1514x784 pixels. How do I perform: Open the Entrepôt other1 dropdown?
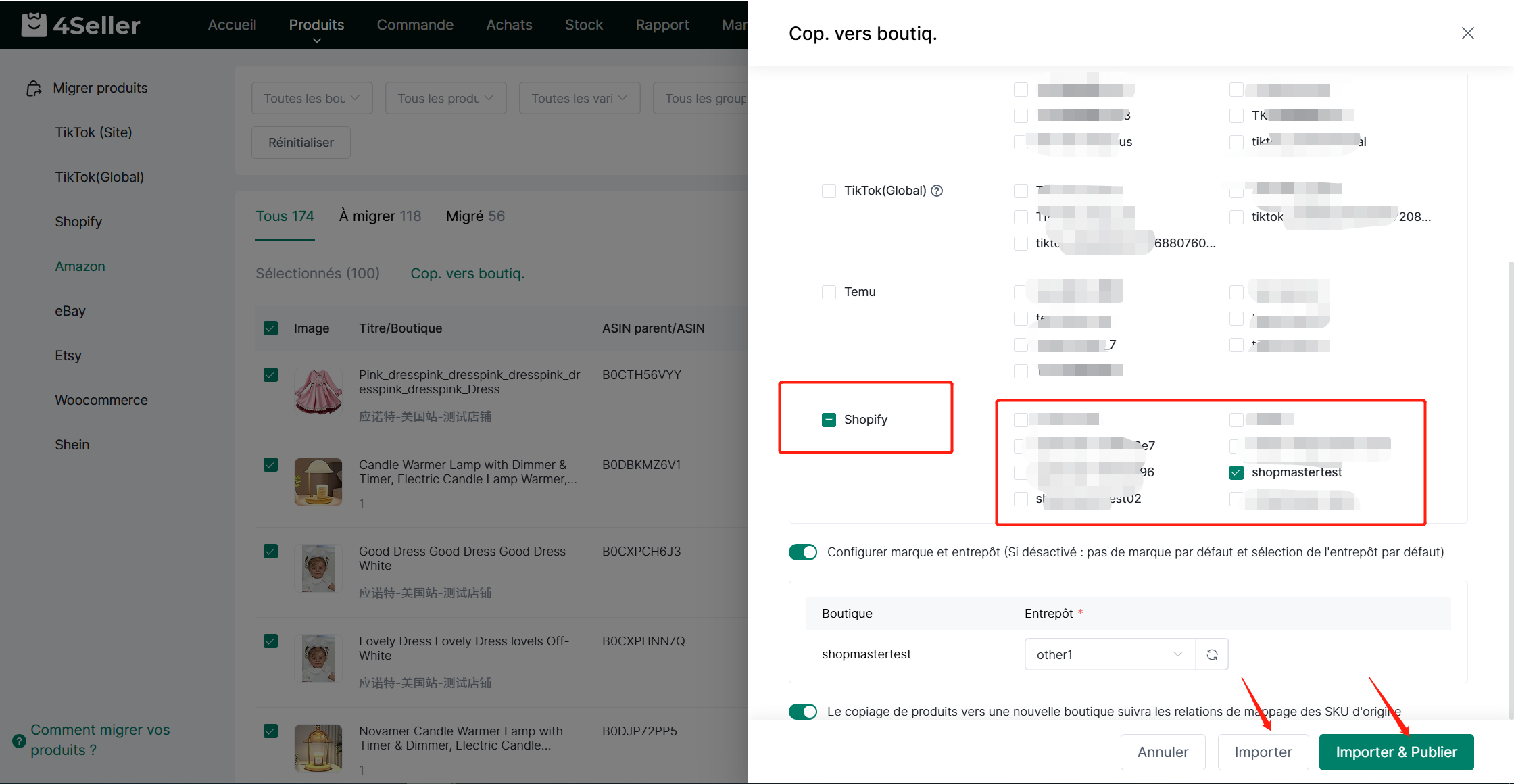(x=1110, y=654)
